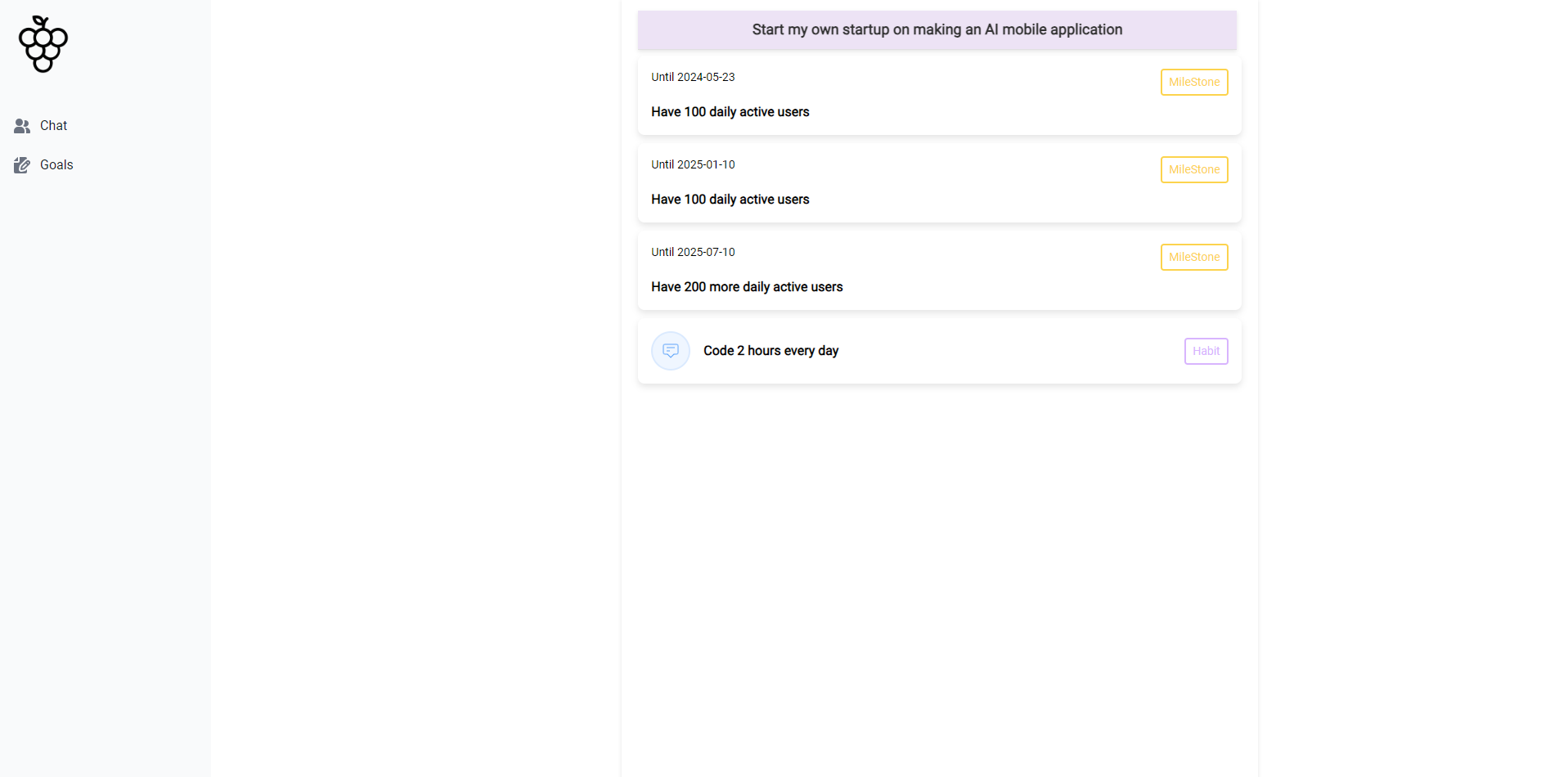Click 'Until 2024-05-23' date text
This screenshot has width=1568, height=777.
coord(693,77)
